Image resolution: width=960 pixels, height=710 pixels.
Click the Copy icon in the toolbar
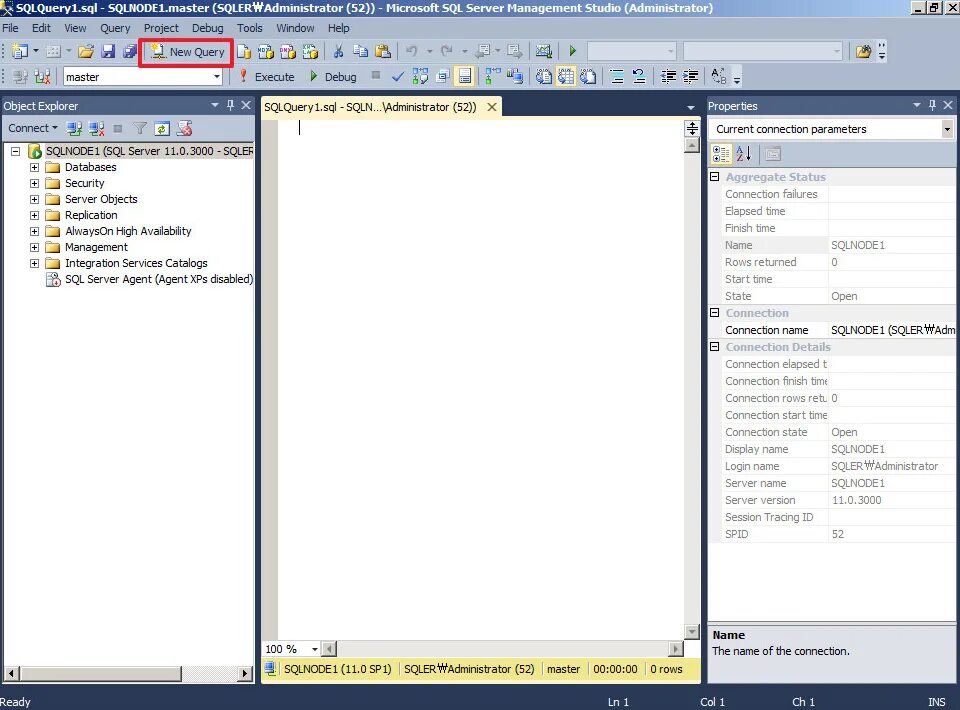(361, 51)
